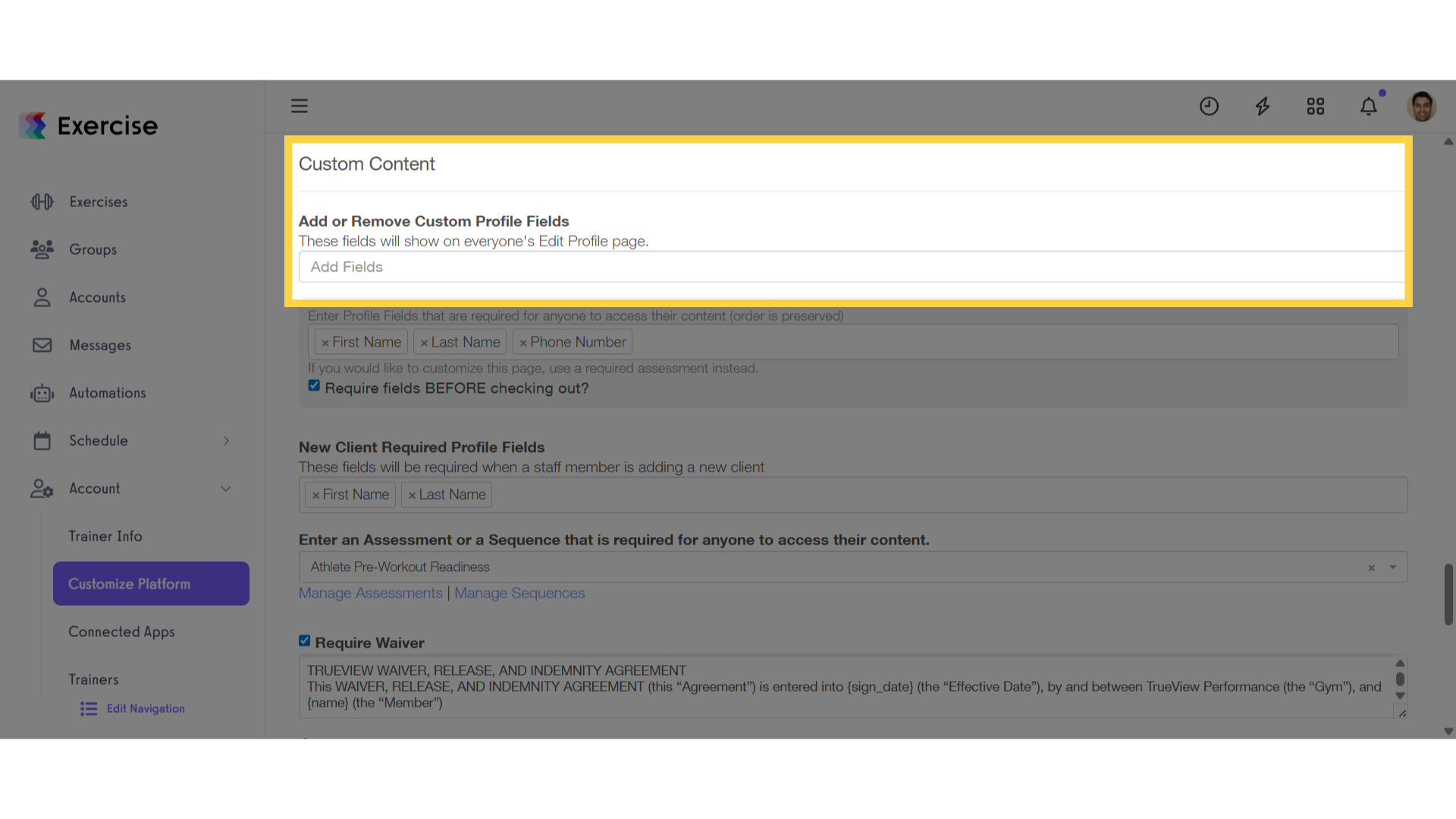Click the Schedule calendar icon
The width and height of the screenshot is (1456, 819).
(42, 441)
